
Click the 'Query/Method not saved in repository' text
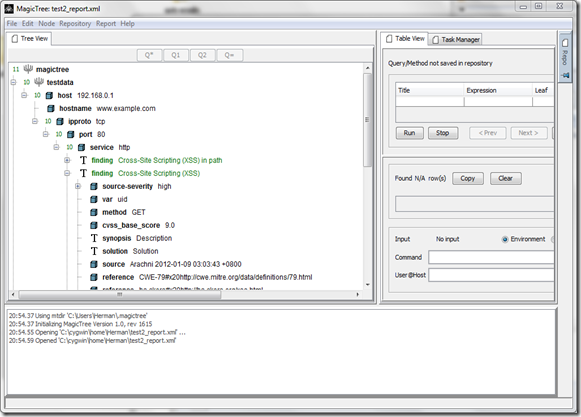coord(440,63)
